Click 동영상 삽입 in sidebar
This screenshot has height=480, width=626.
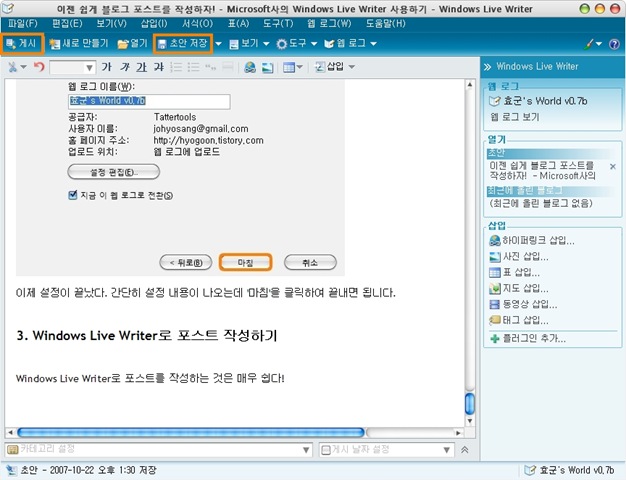pos(523,304)
